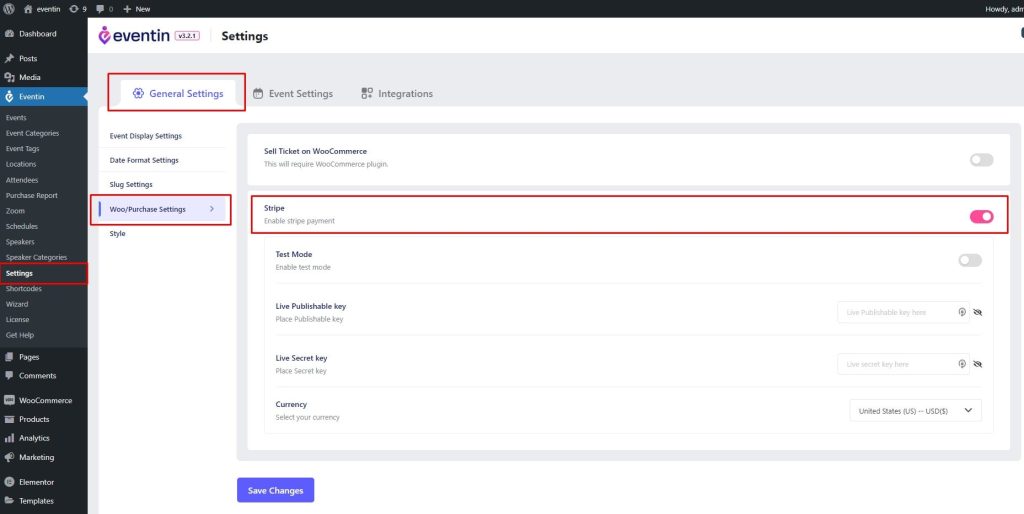The height and width of the screenshot is (514, 1024).
Task: Switch to the Integrations tab
Action: (x=397, y=93)
